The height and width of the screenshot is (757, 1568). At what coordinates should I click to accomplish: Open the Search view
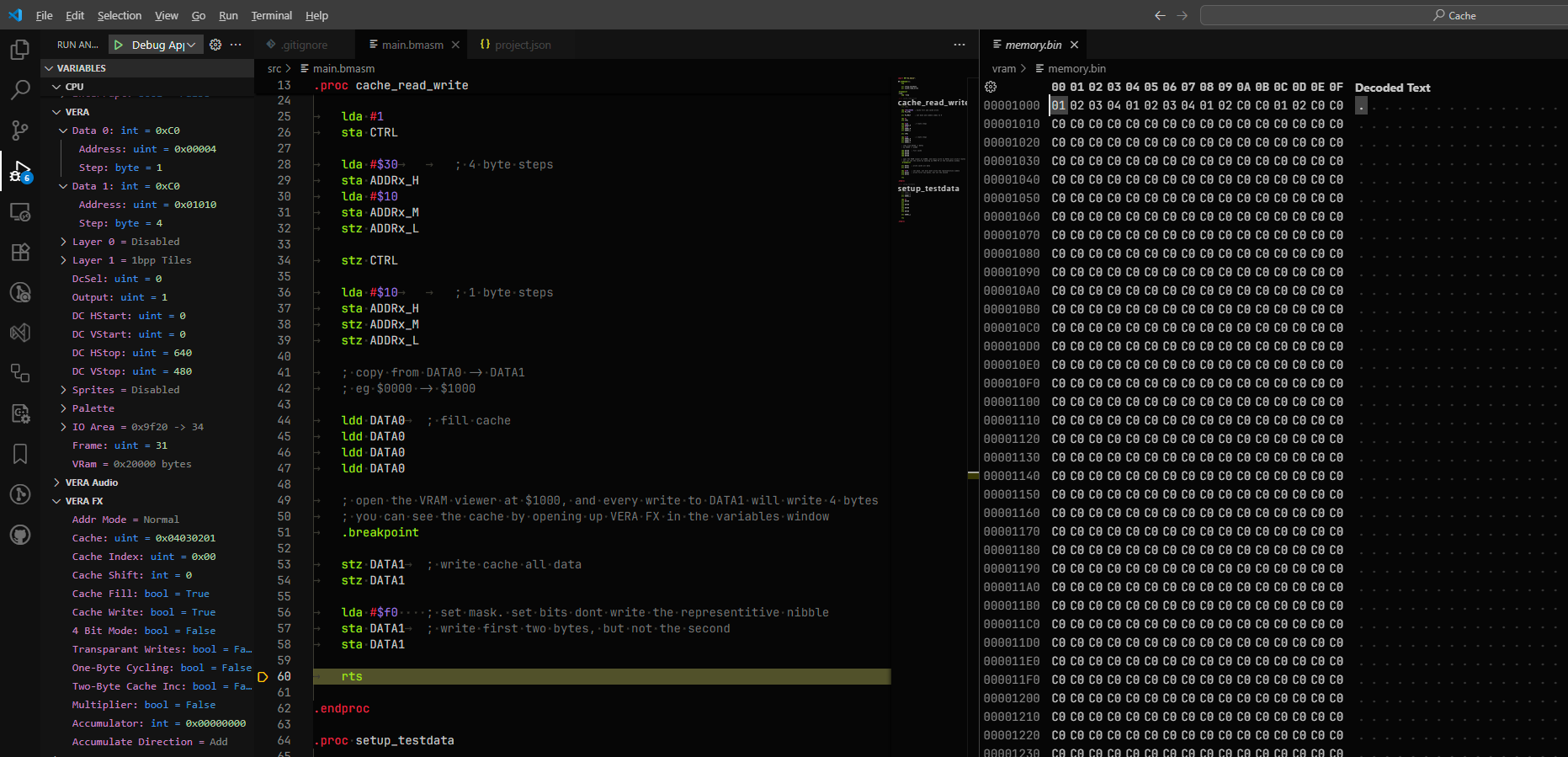coord(20,90)
